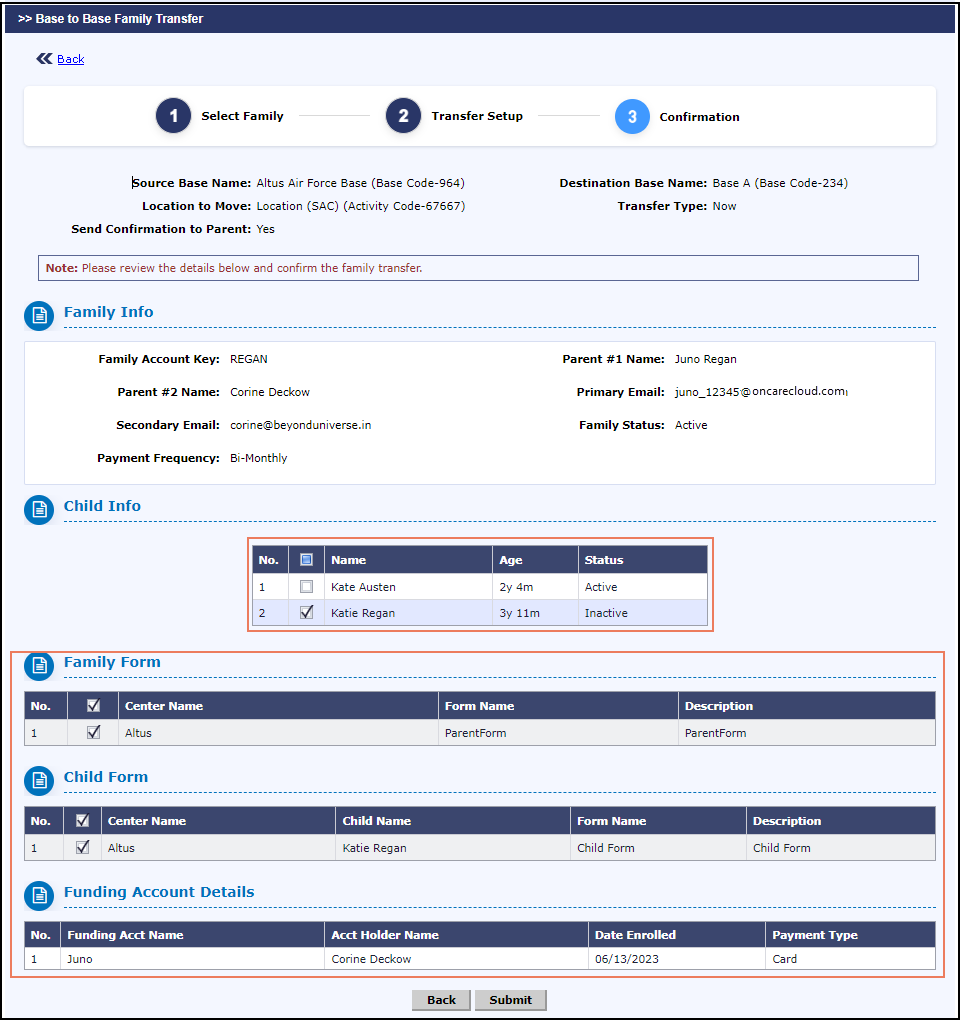960x1020 pixels.
Task: Click the Parent #1 name Juno Regan
Action: click(x=706, y=359)
